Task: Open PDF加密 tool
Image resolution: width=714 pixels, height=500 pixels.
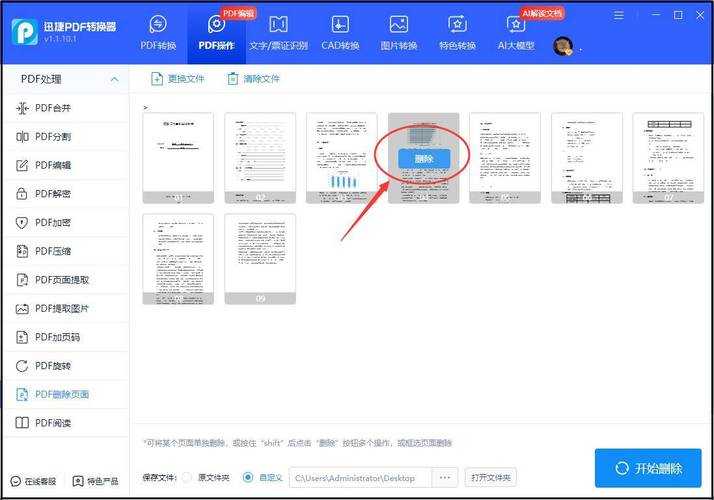Action: click(66, 223)
